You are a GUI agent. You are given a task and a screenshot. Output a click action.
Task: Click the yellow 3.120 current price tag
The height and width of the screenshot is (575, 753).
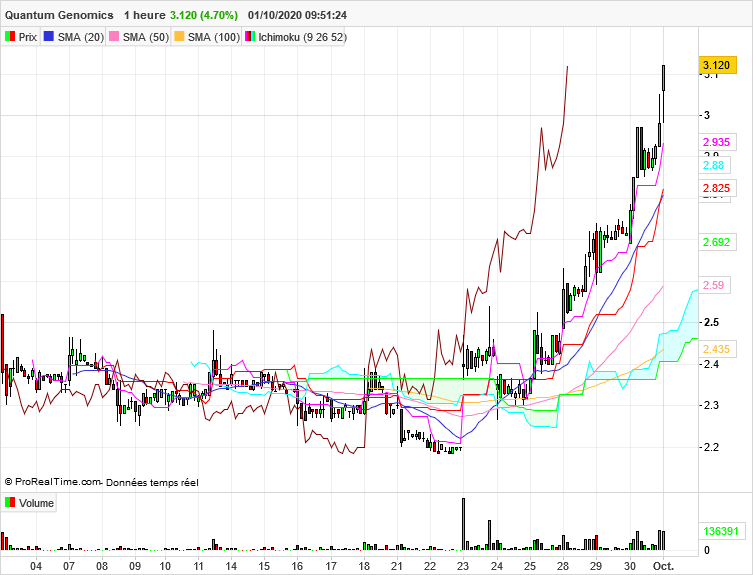pyautogui.click(x=717, y=65)
